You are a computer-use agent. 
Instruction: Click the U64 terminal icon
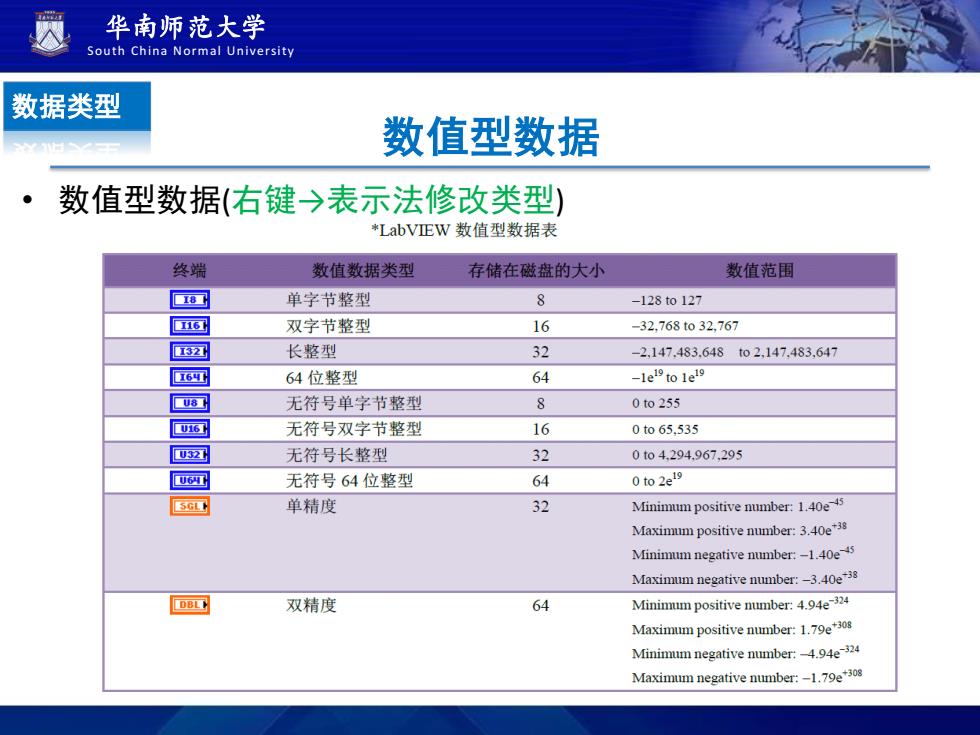(190, 480)
